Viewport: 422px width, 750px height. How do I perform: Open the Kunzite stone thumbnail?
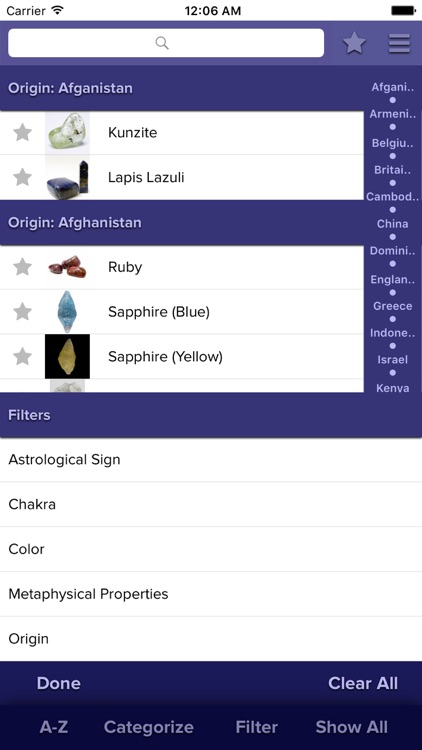pyautogui.click(x=67, y=132)
